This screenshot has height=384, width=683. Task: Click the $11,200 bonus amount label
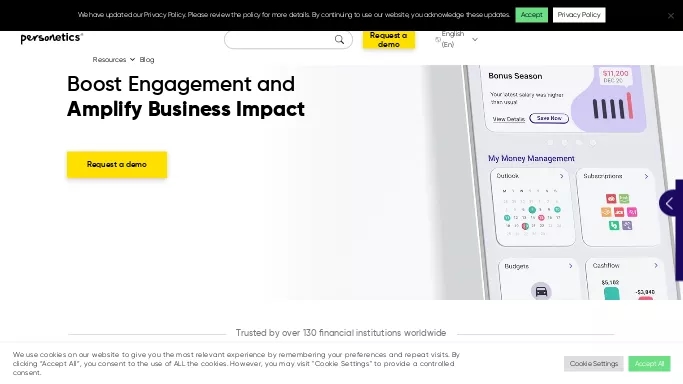pyautogui.click(x=615, y=74)
